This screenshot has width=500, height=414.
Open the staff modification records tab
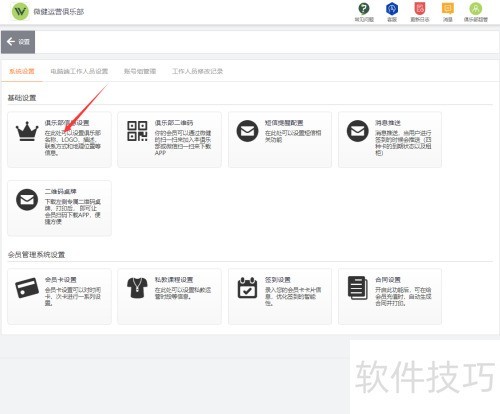197,71
